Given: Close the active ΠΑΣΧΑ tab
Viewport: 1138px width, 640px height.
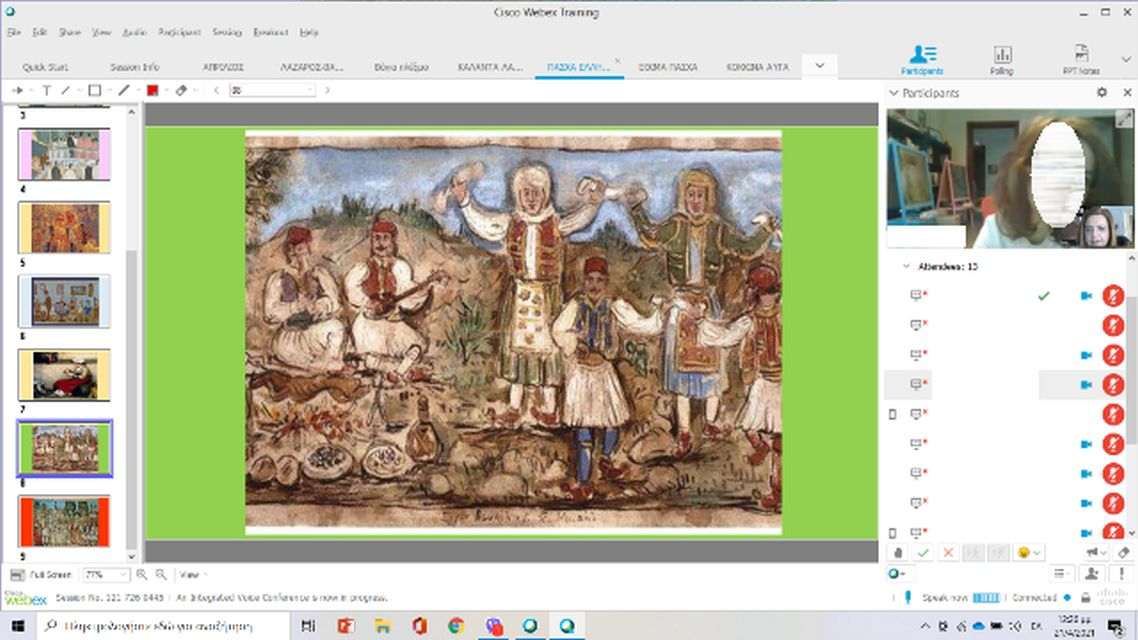Looking at the screenshot, I should pyautogui.click(x=618, y=61).
